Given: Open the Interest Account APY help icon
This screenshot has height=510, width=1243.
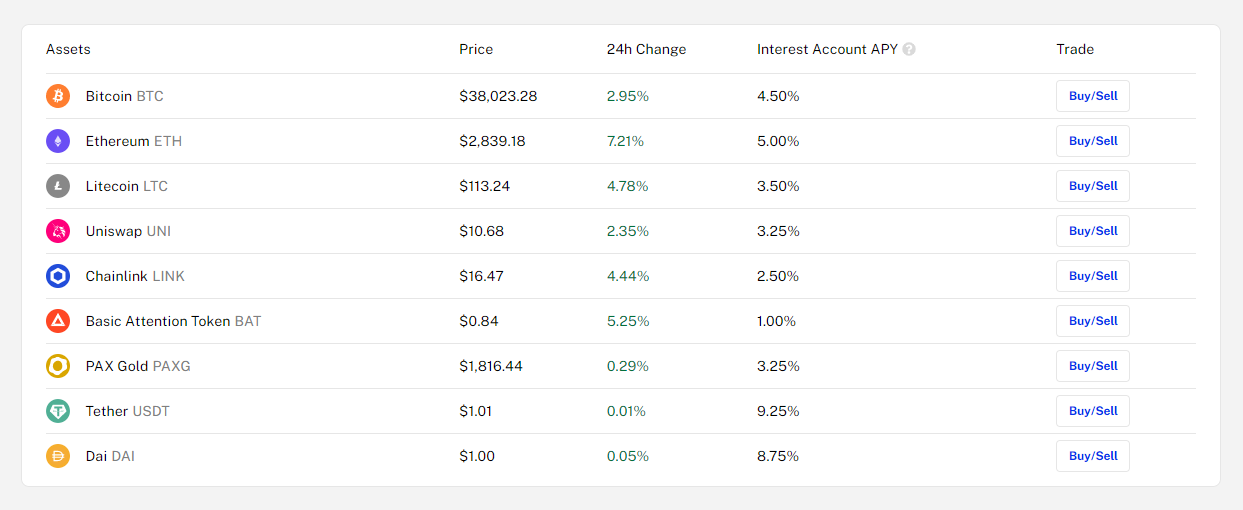Looking at the screenshot, I should 909,49.
